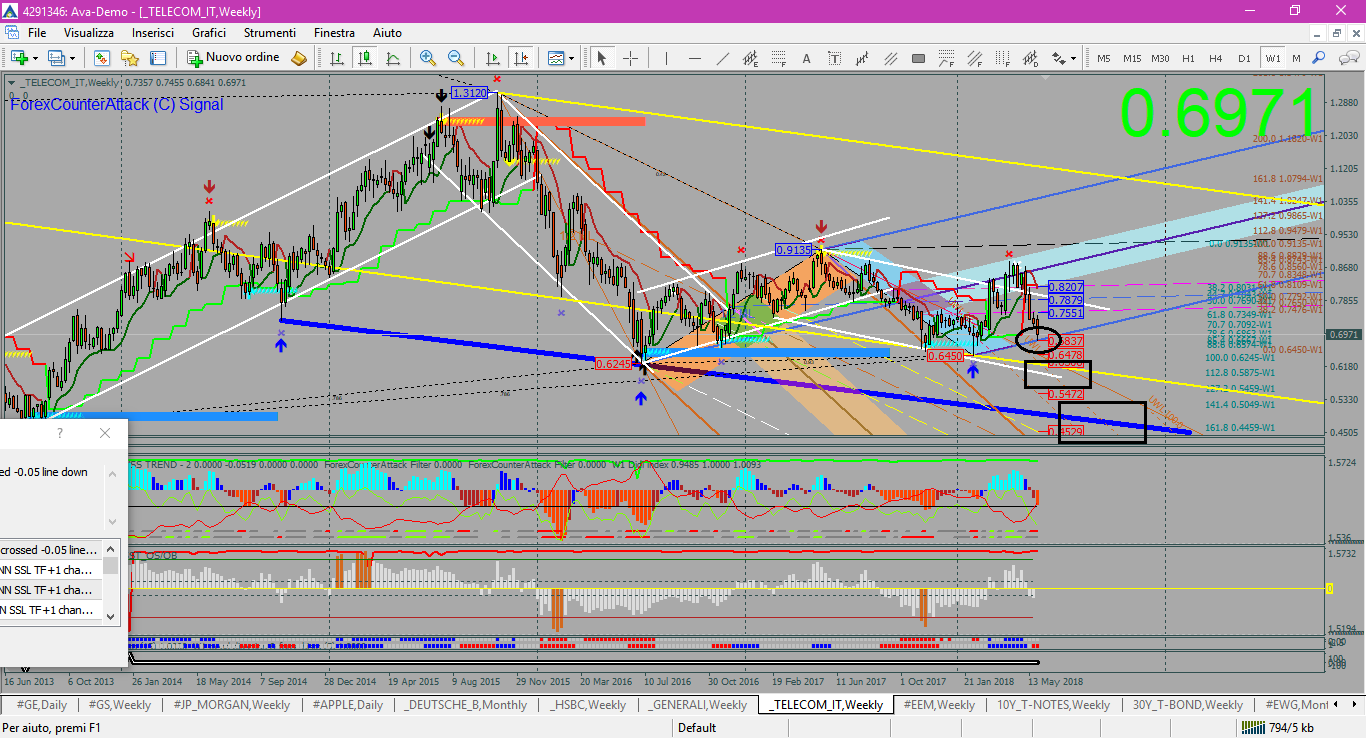Select the W1 timeframe button
Screen dimensions: 1366x738
pos(1272,58)
